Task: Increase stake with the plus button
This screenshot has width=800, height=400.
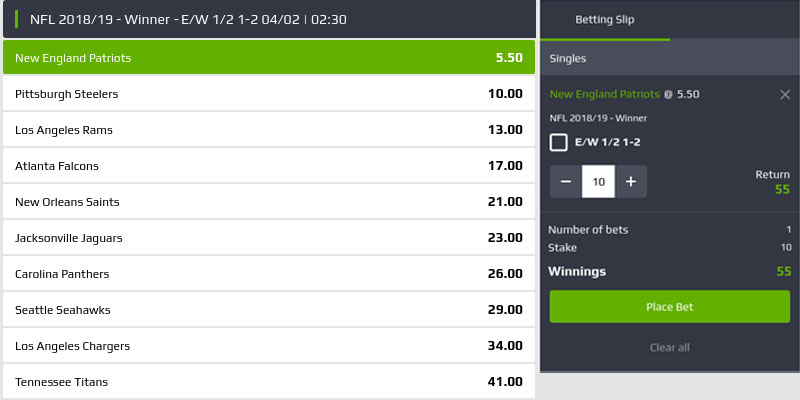Action: click(631, 182)
